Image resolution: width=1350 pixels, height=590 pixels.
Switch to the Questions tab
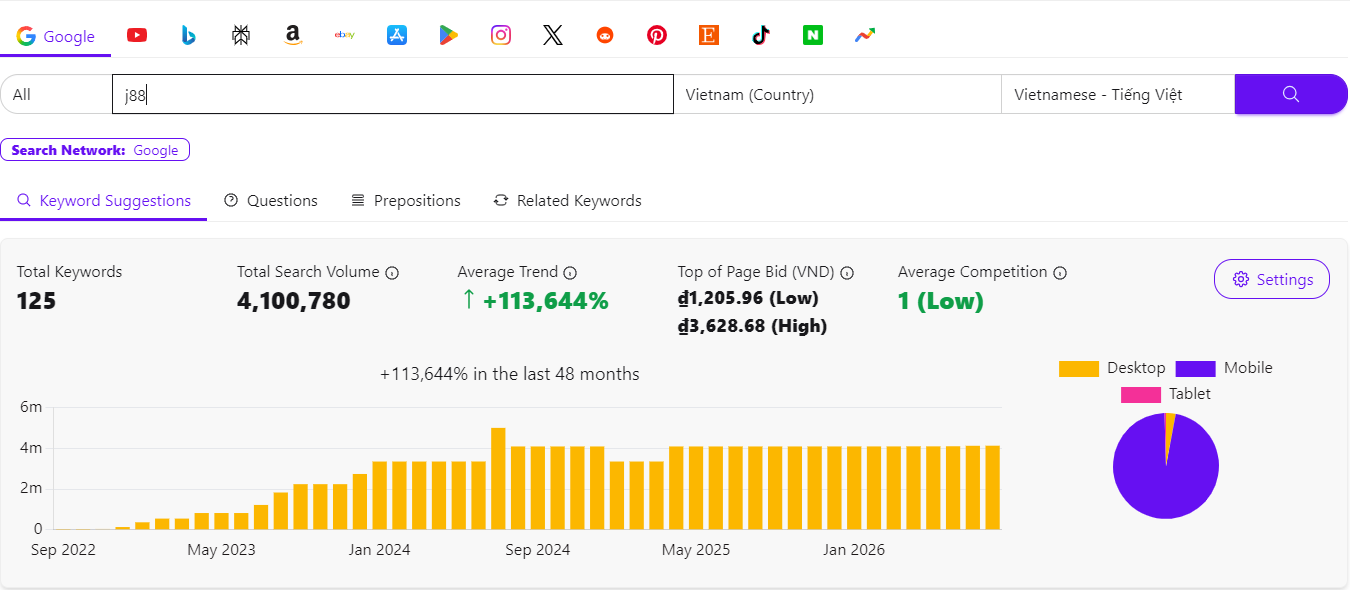pos(271,201)
